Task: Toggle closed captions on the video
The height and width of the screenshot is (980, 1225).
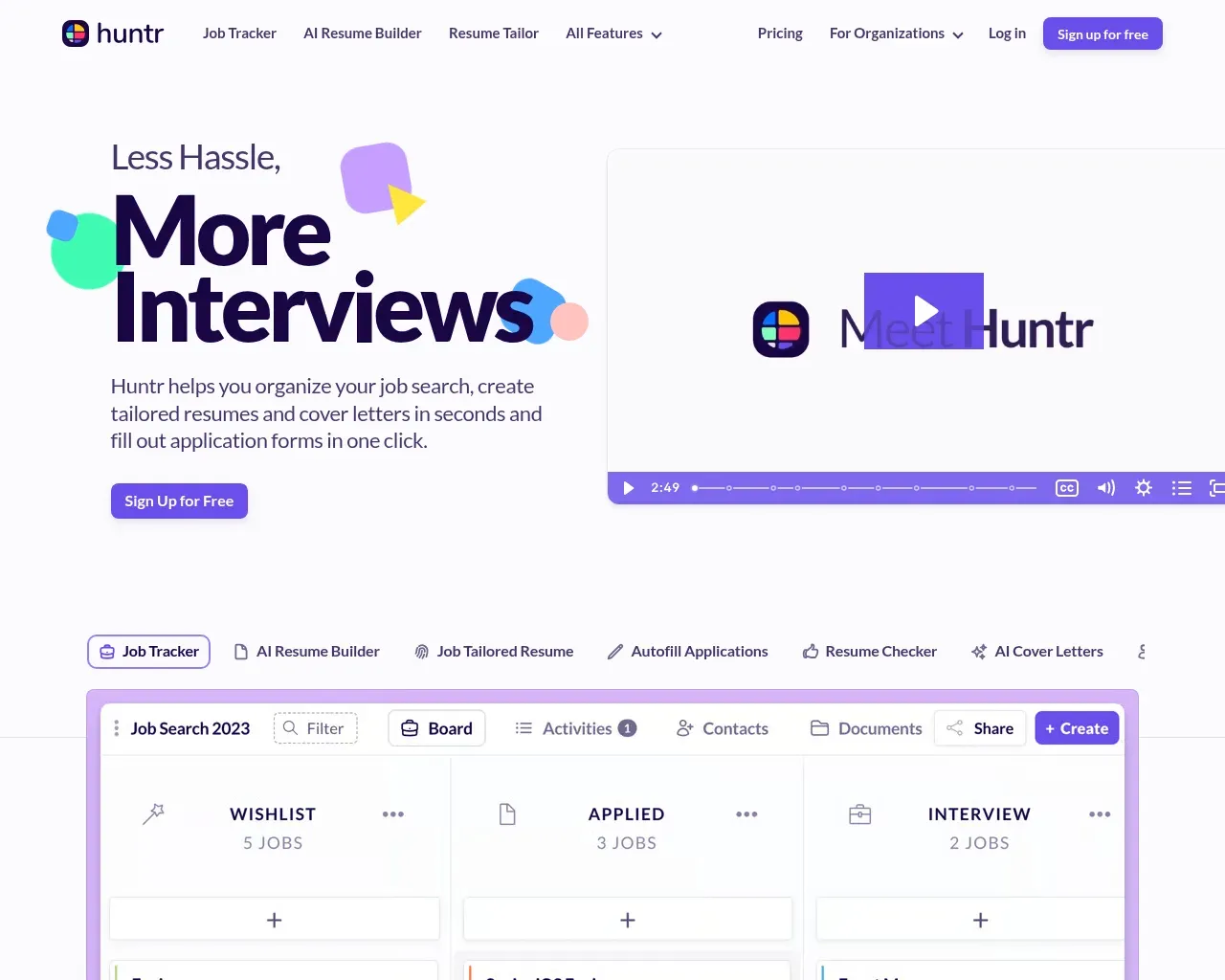Action: point(1067,488)
